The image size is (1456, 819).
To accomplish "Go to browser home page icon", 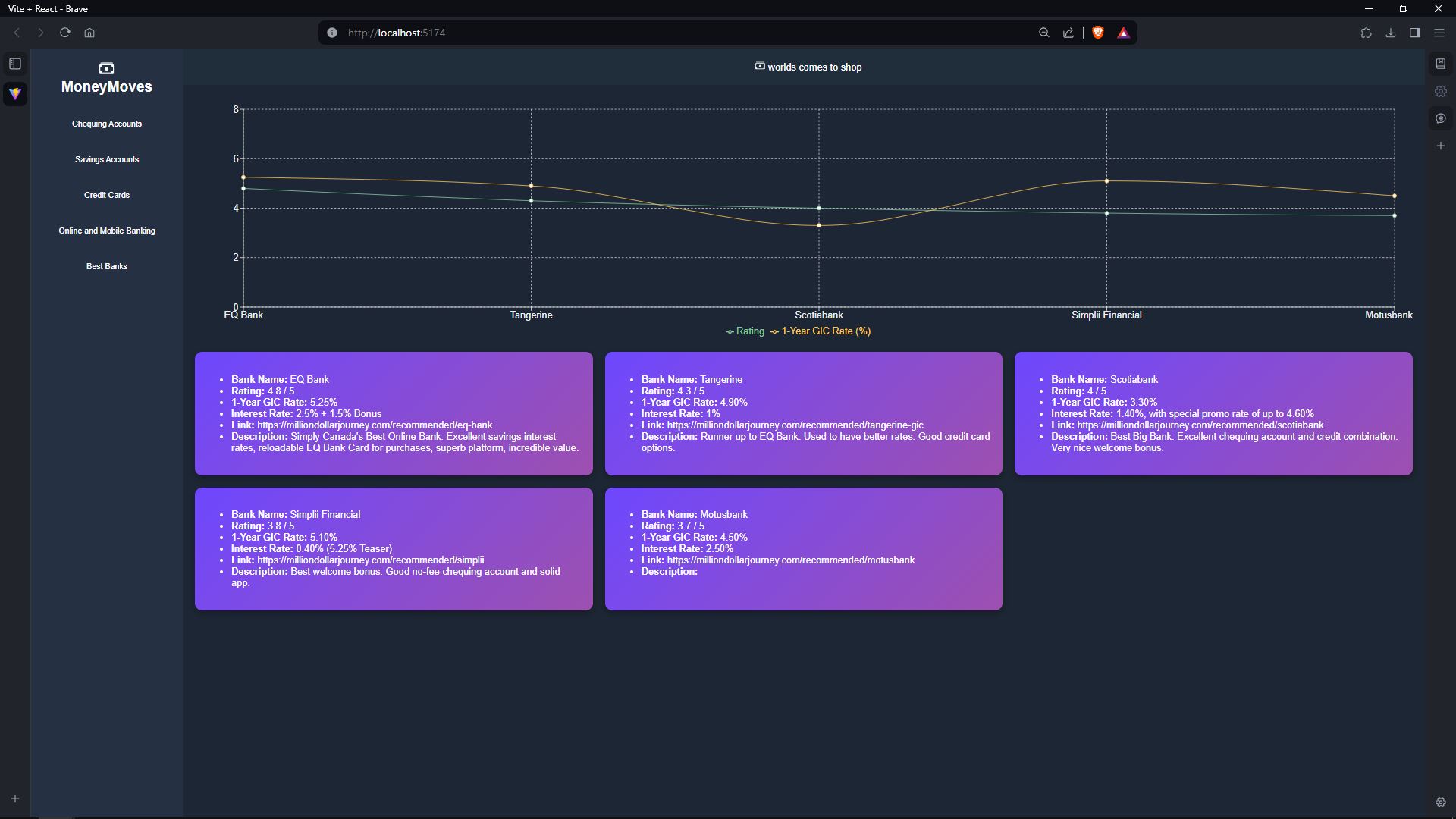I will tap(89, 33).
